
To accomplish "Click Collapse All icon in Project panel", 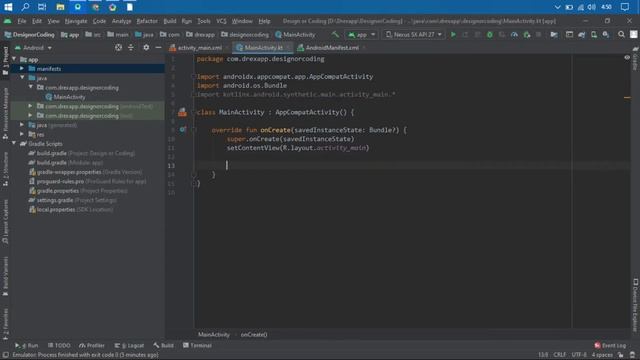I will [x=131, y=48].
